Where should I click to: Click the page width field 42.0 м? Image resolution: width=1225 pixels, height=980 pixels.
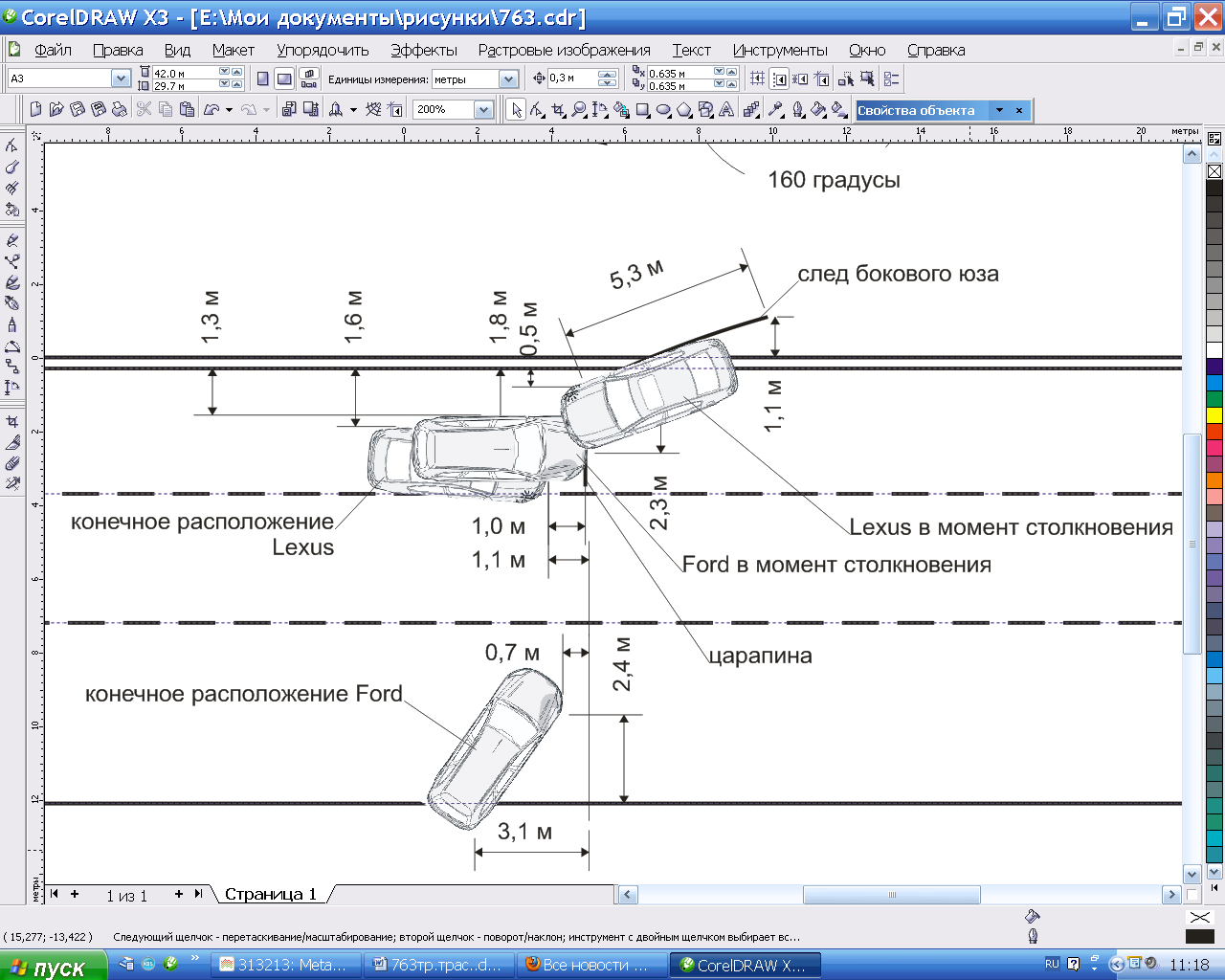point(186,73)
